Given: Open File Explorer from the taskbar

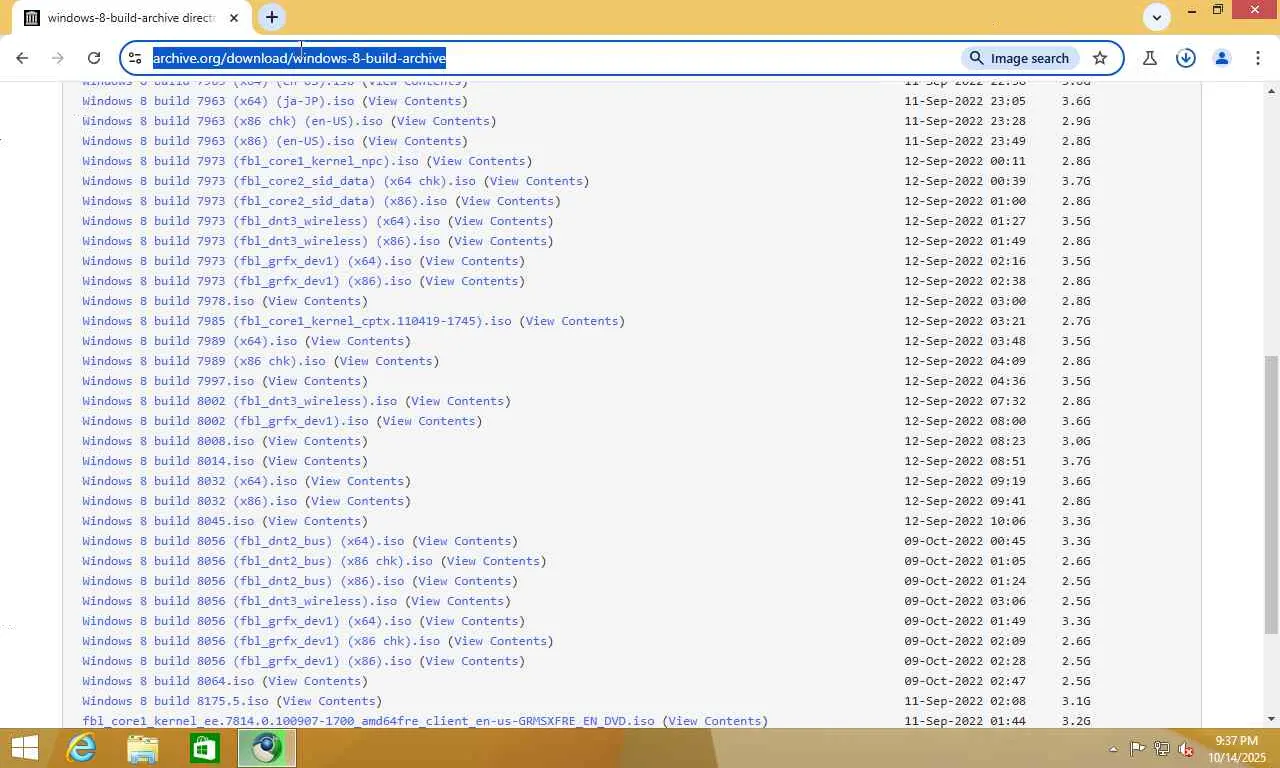Looking at the screenshot, I should click(143, 748).
